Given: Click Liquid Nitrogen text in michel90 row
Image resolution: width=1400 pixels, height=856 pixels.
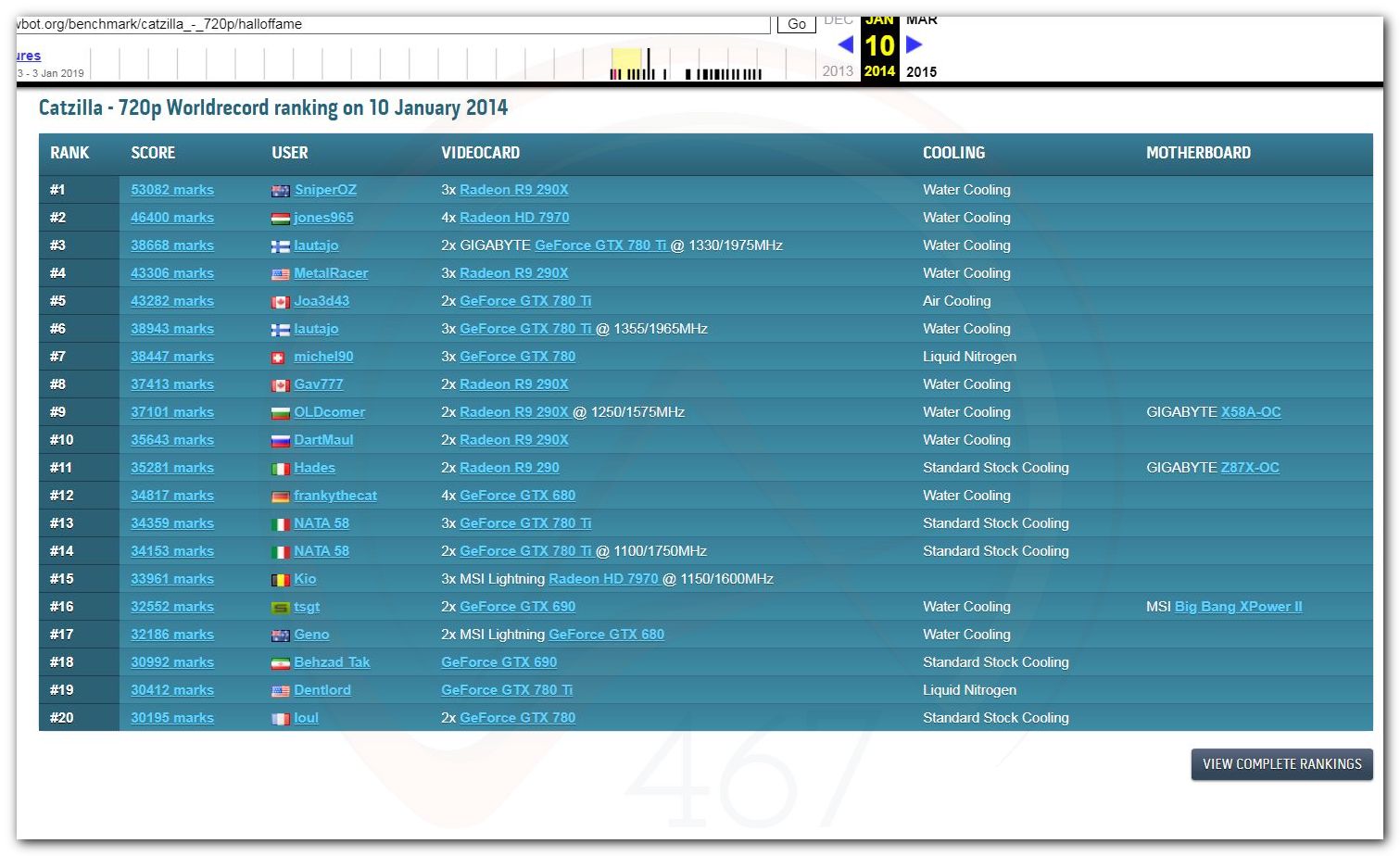Looking at the screenshot, I should 969,357.
